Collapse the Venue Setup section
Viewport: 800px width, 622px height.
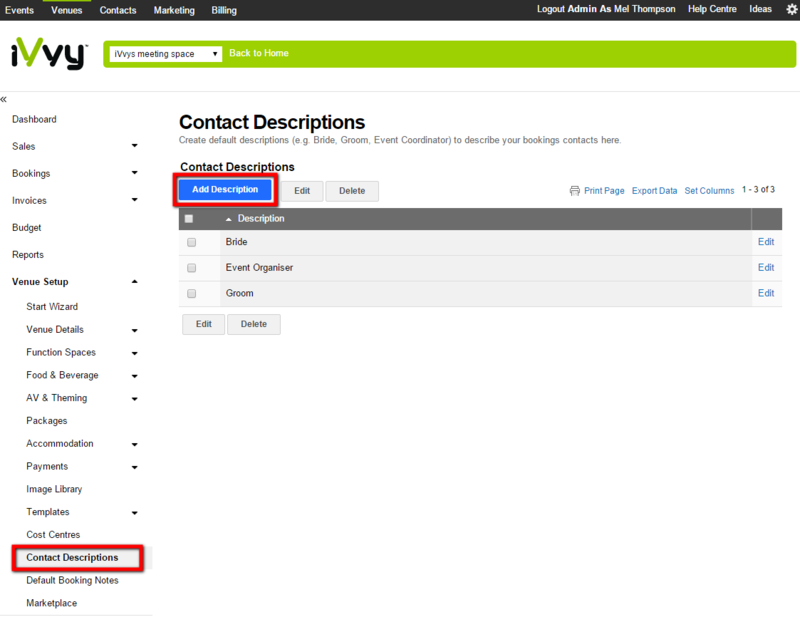pos(134,282)
